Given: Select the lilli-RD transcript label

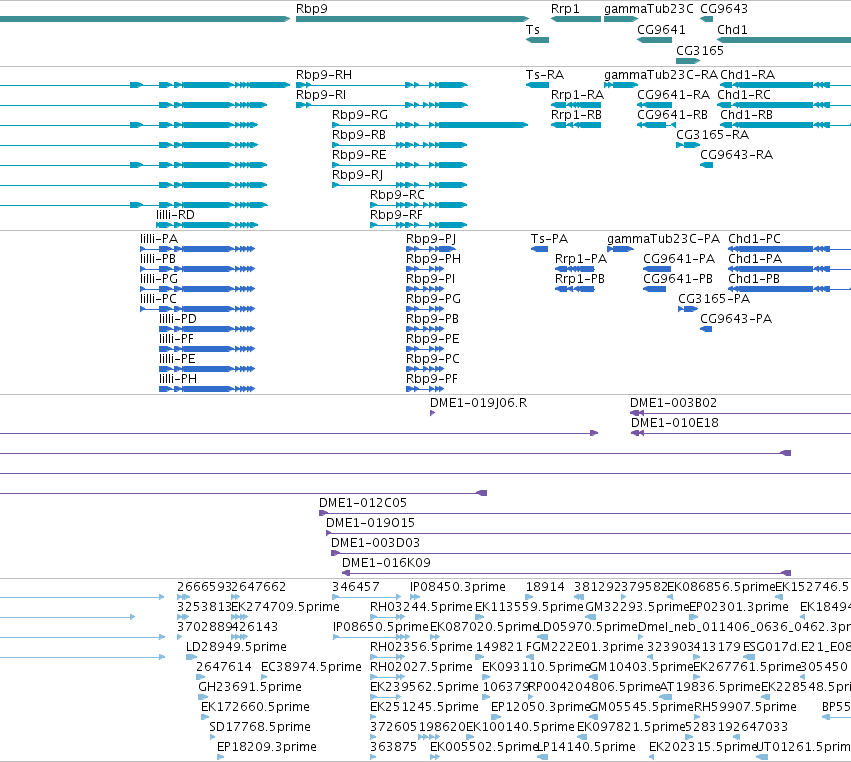Looking at the screenshot, I should 175,215.
